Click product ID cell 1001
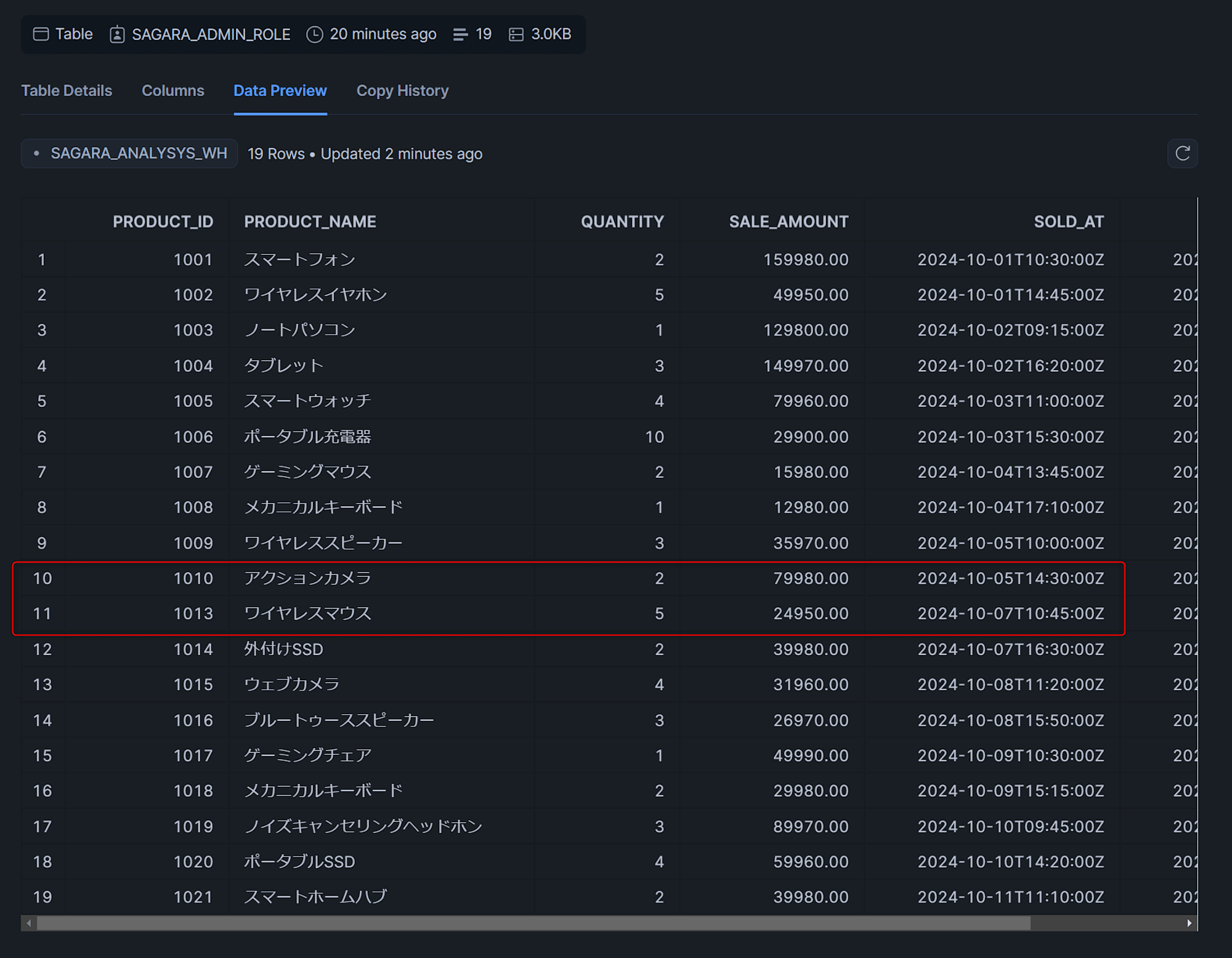Viewport: 1232px width, 958px height. 193,260
